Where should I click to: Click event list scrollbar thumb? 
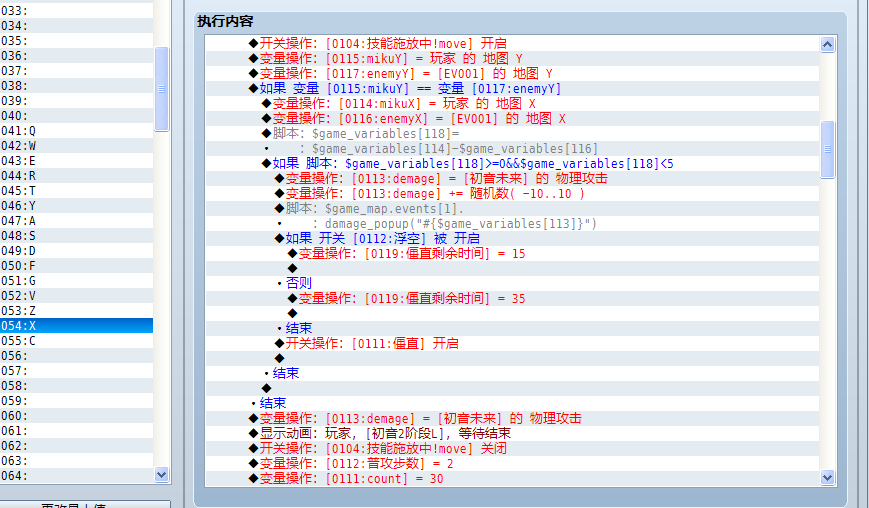[161, 89]
